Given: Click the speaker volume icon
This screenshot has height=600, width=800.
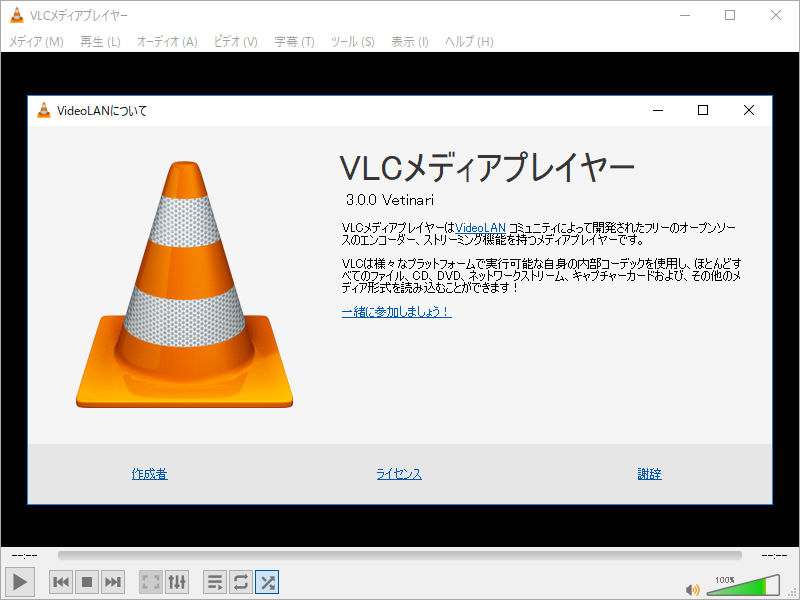Looking at the screenshot, I should pyautogui.click(x=694, y=588).
